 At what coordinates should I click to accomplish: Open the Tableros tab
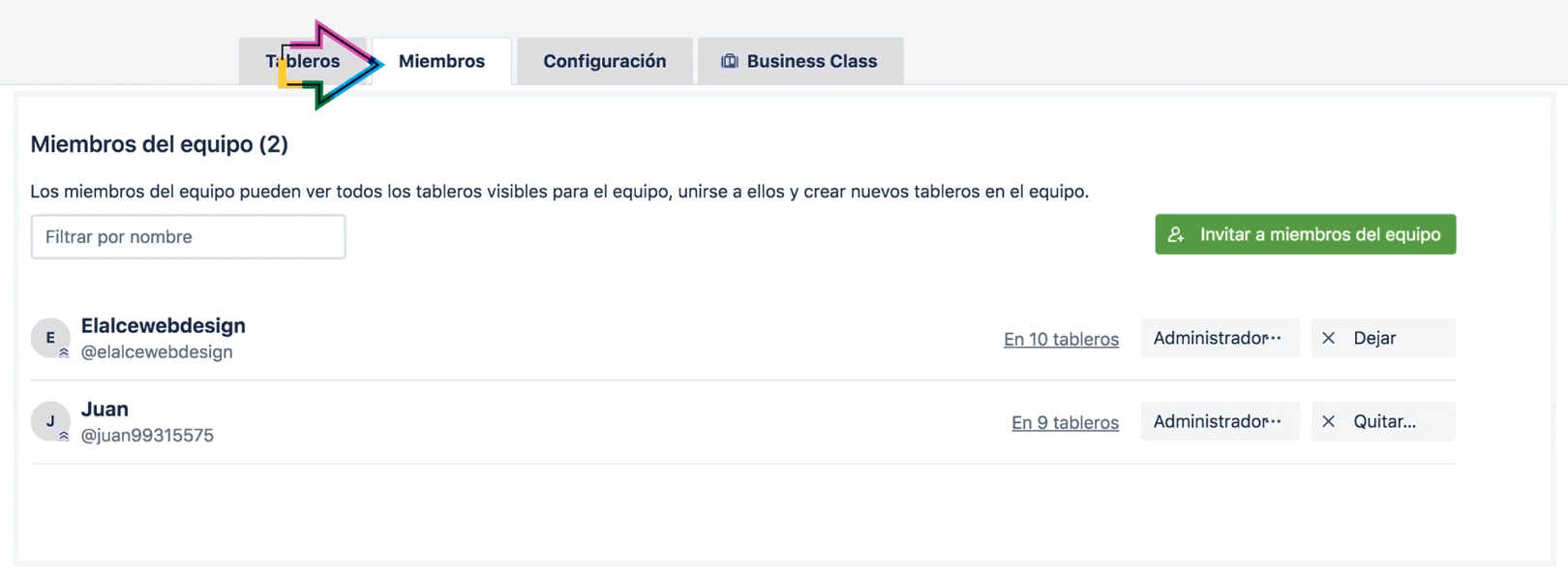[303, 61]
